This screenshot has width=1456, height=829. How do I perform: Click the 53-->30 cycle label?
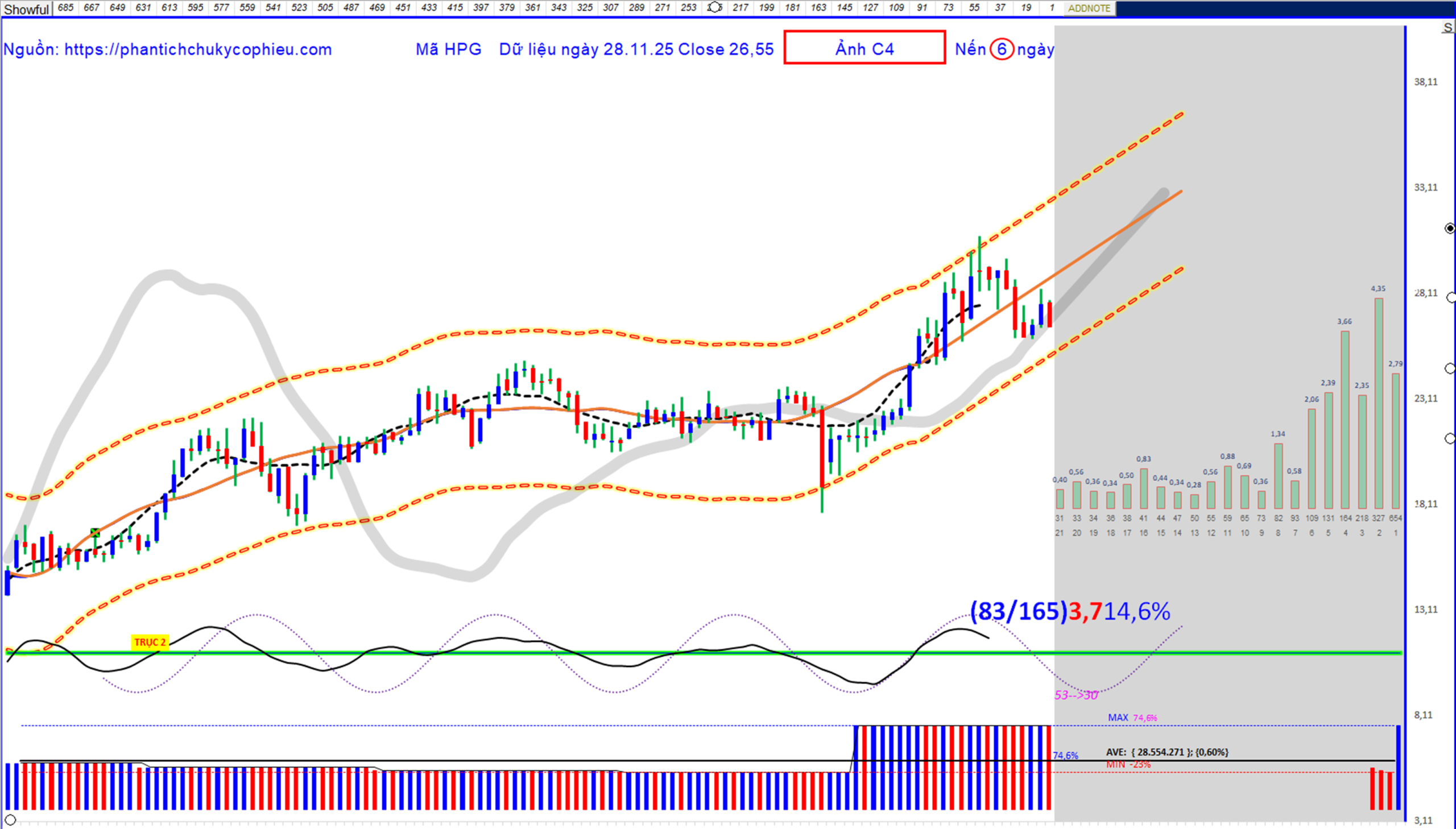click(1076, 695)
